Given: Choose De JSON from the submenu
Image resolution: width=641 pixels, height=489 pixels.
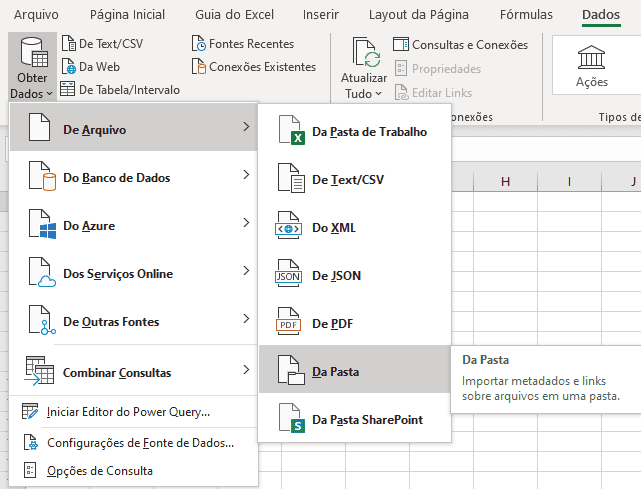Looking at the screenshot, I should (355, 276).
